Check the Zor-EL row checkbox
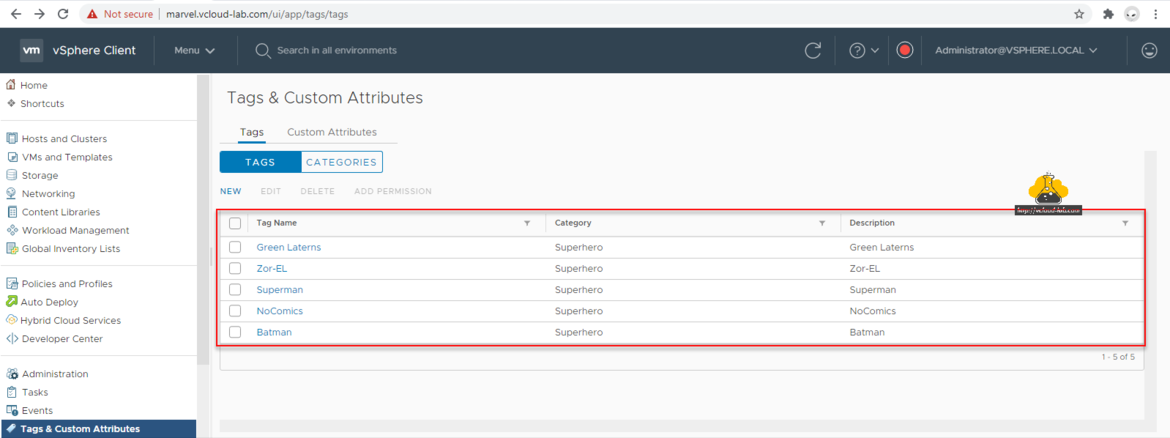The height and width of the screenshot is (438, 1170). click(235, 268)
